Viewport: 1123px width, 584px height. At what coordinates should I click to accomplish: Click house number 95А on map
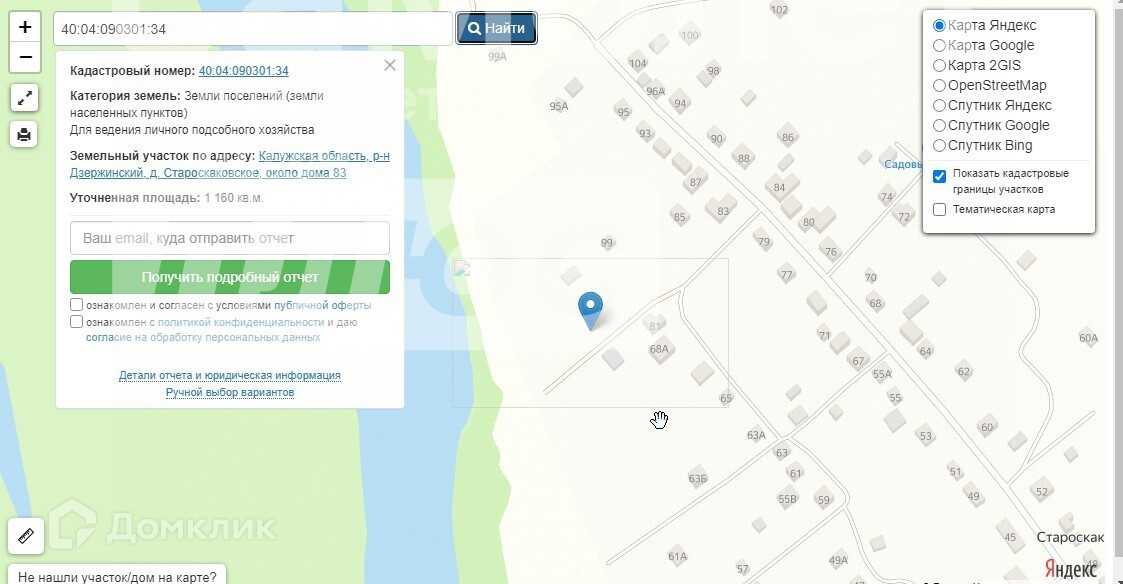(559, 106)
